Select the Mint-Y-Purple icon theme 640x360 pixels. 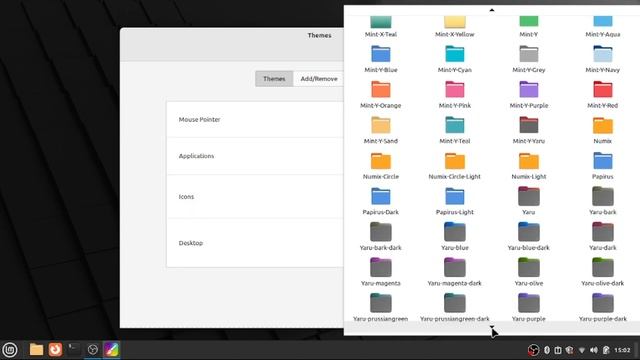pyautogui.click(x=529, y=94)
